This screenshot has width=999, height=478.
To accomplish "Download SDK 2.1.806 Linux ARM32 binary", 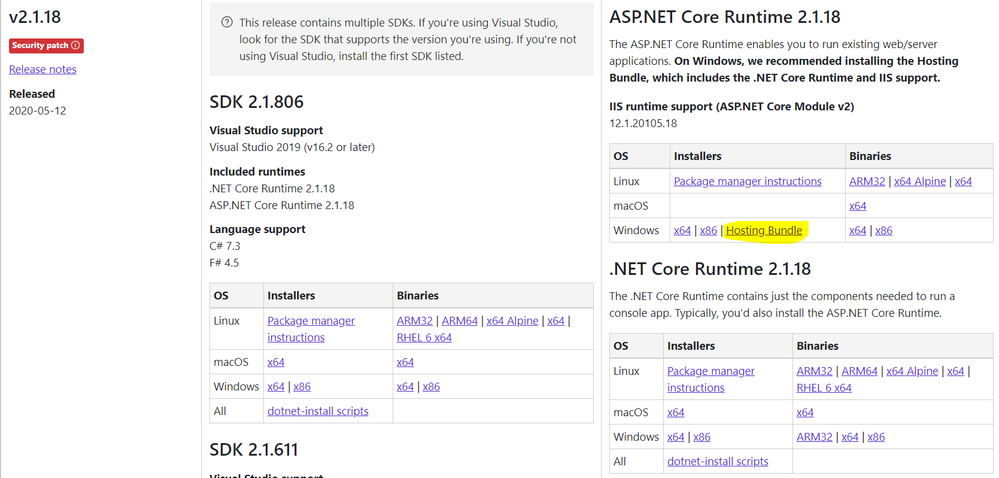I will [415, 321].
